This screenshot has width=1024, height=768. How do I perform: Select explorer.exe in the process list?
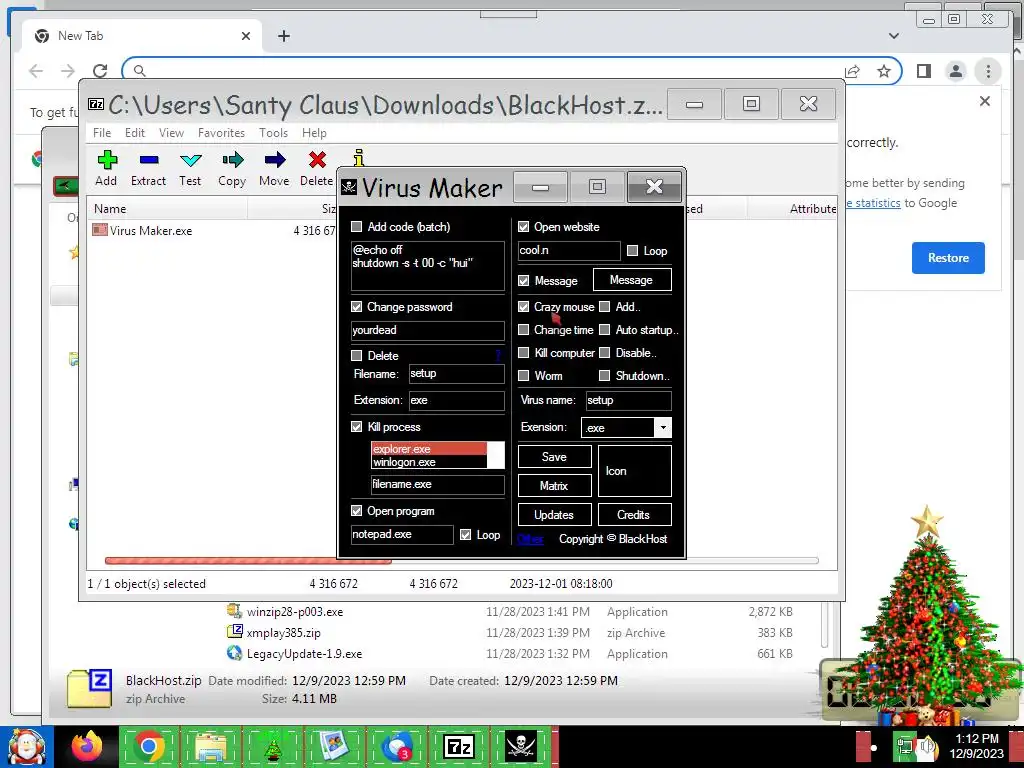click(x=428, y=449)
